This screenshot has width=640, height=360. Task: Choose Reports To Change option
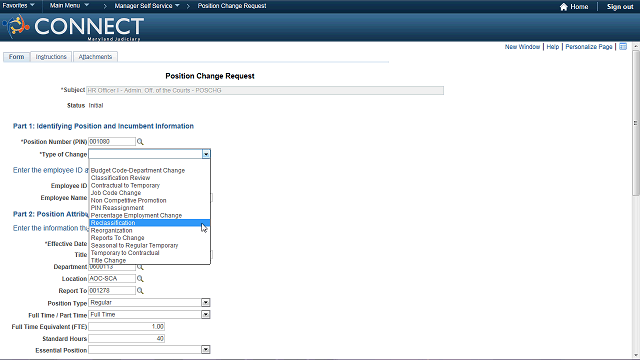pos(149,238)
